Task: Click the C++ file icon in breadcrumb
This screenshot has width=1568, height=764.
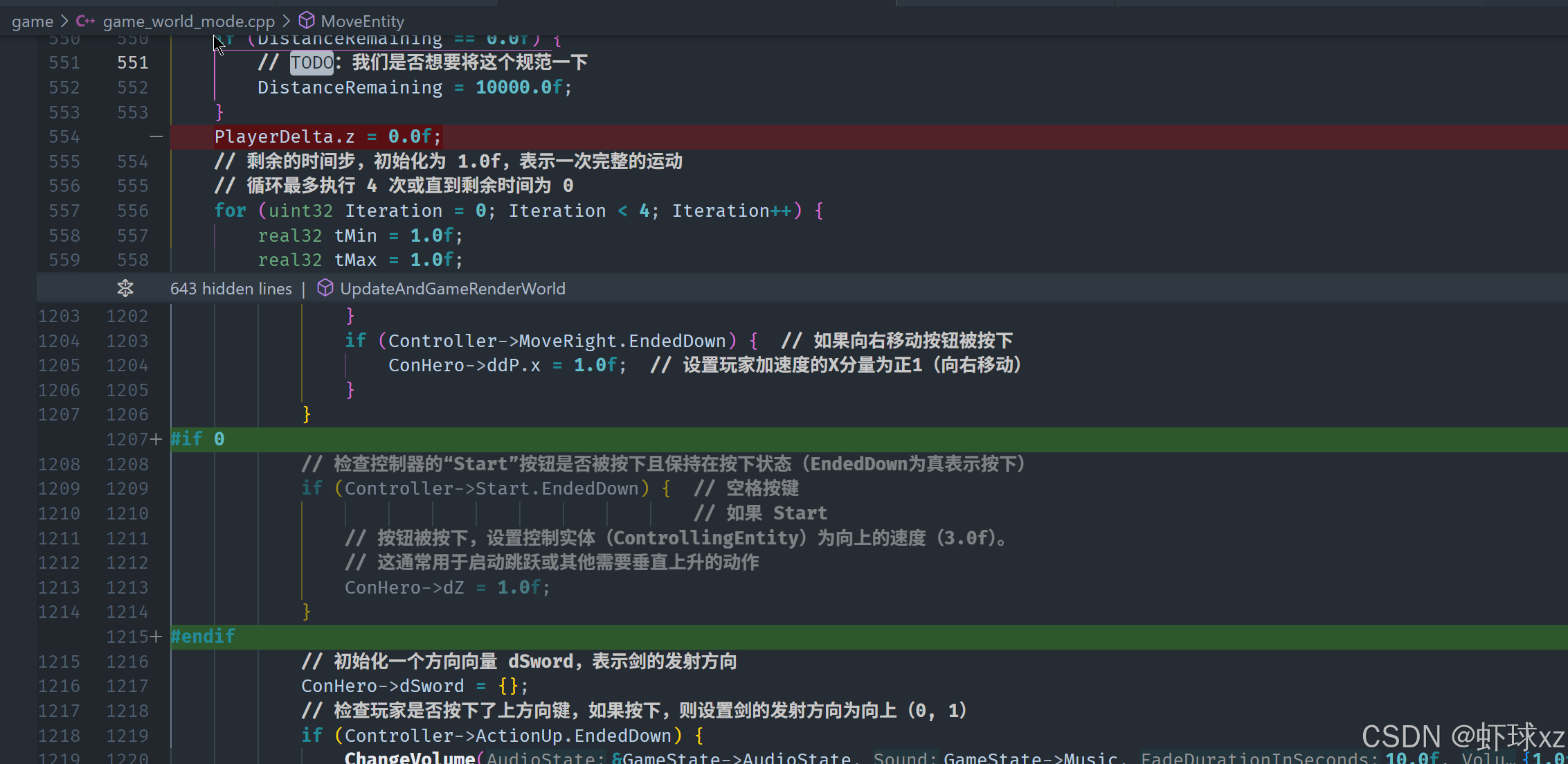Action: pos(85,21)
